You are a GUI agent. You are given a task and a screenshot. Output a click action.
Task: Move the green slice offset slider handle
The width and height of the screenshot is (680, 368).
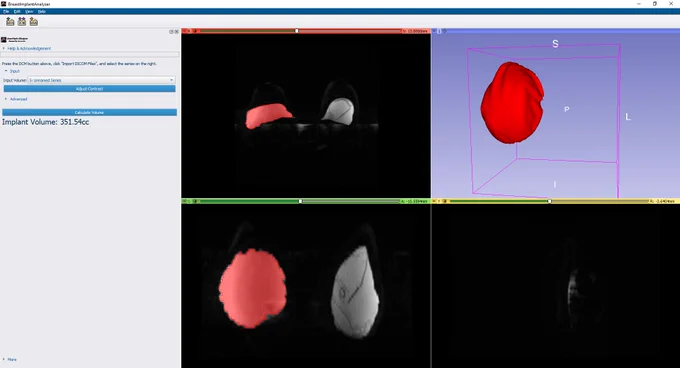[301, 201]
